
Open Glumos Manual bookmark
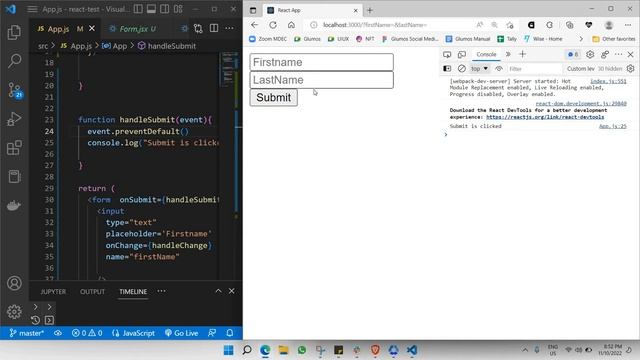click(x=468, y=39)
